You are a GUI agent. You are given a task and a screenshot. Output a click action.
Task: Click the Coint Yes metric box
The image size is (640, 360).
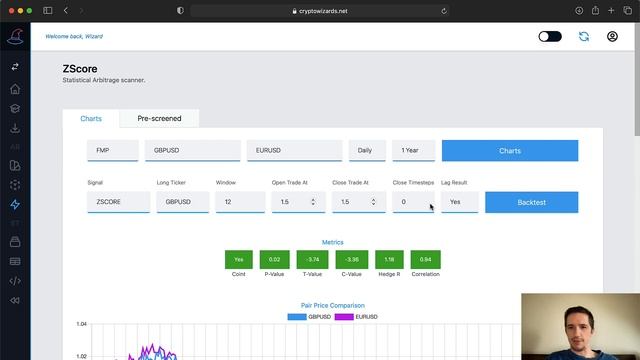239,260
